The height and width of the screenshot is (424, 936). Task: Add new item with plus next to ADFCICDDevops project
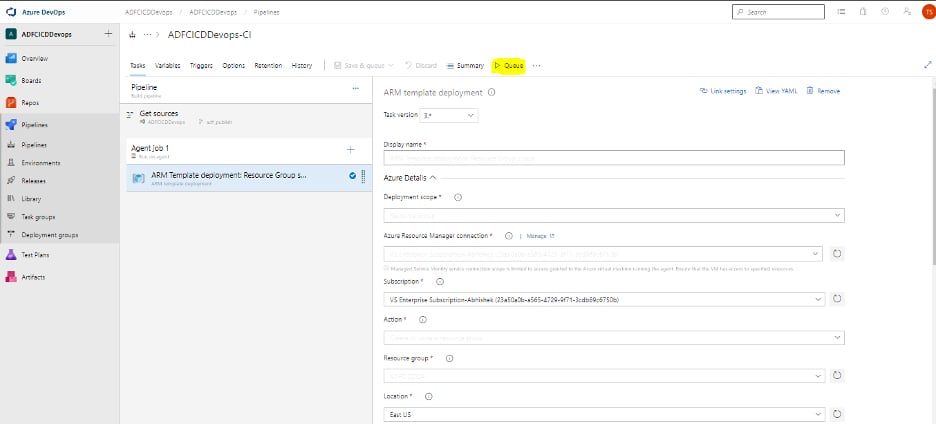coord(108,34)
